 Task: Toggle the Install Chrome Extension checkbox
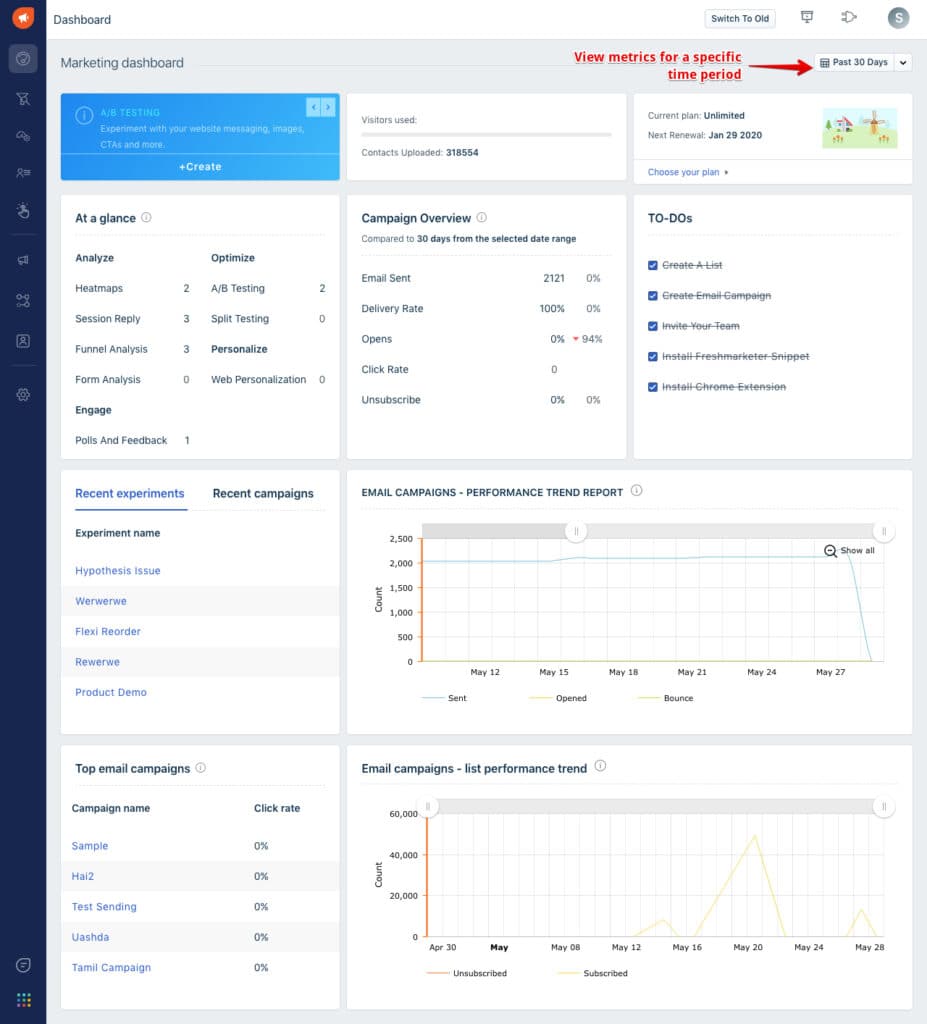pyautogui.click(x=653, y=386)
